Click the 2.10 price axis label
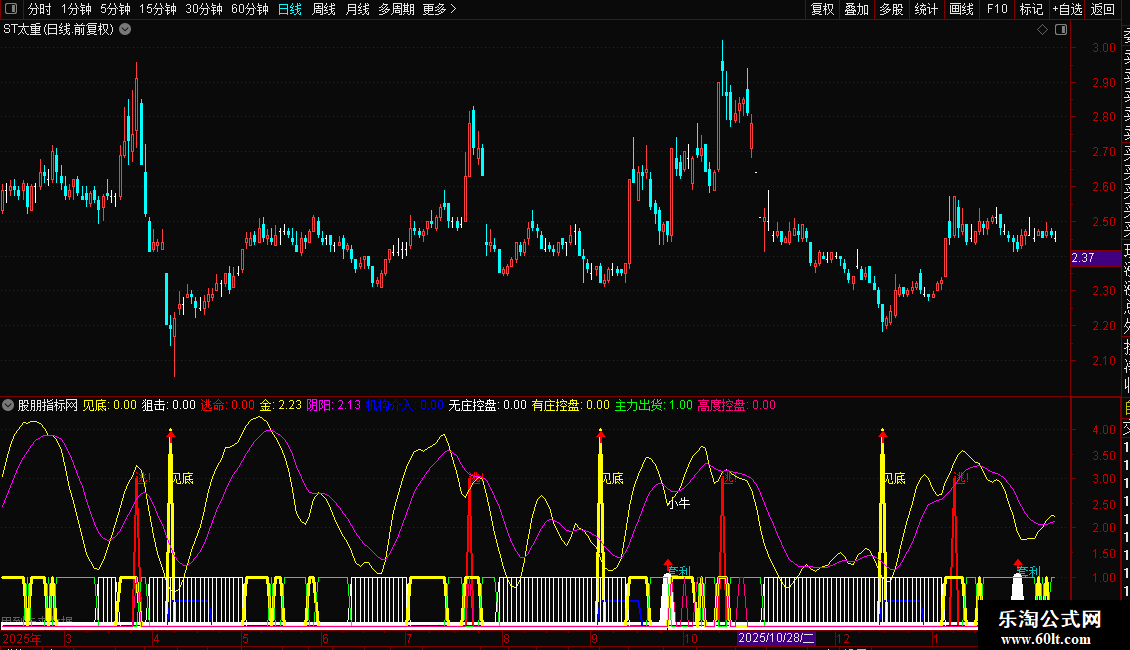1130x650 pixels. point(1104,360)
